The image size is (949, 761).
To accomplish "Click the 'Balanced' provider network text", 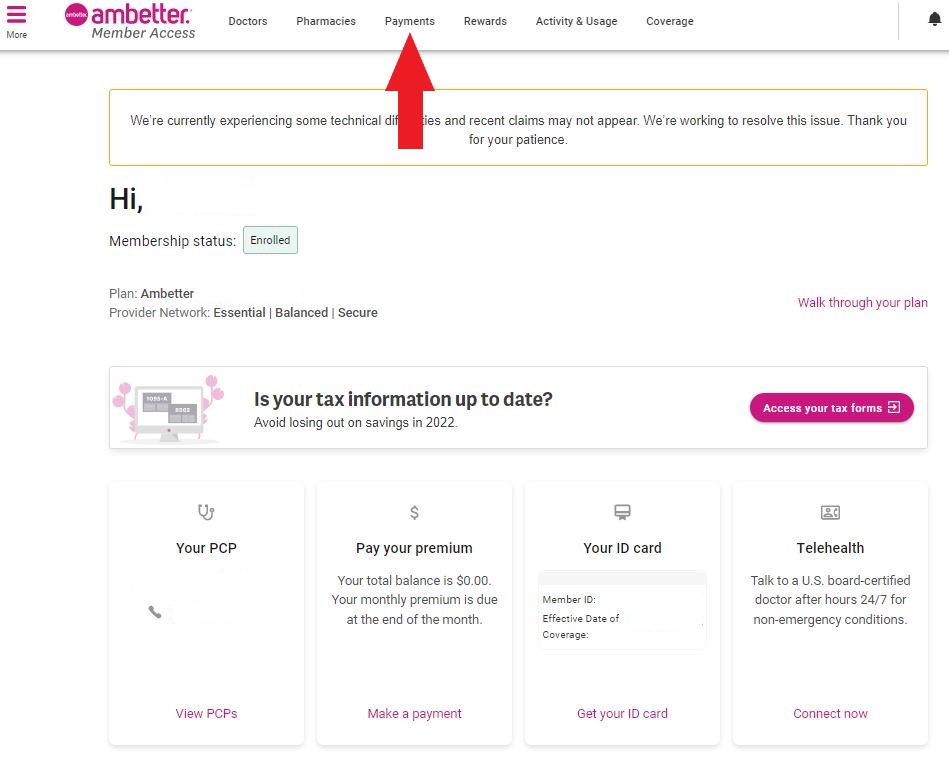I will [x=301, y=313].
